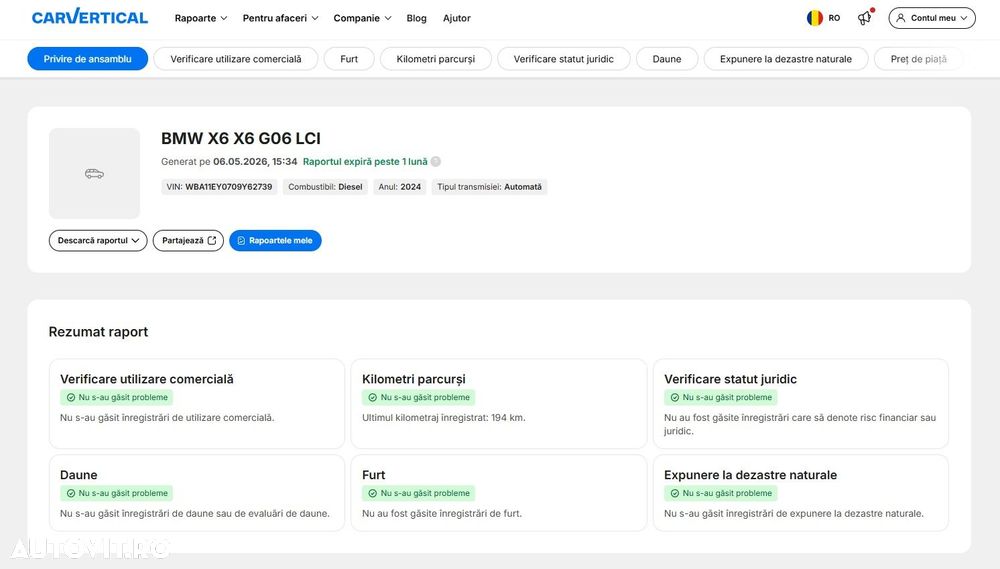Open the Blog link
Screen dimensions: 1000x569
tap(416, 18)
